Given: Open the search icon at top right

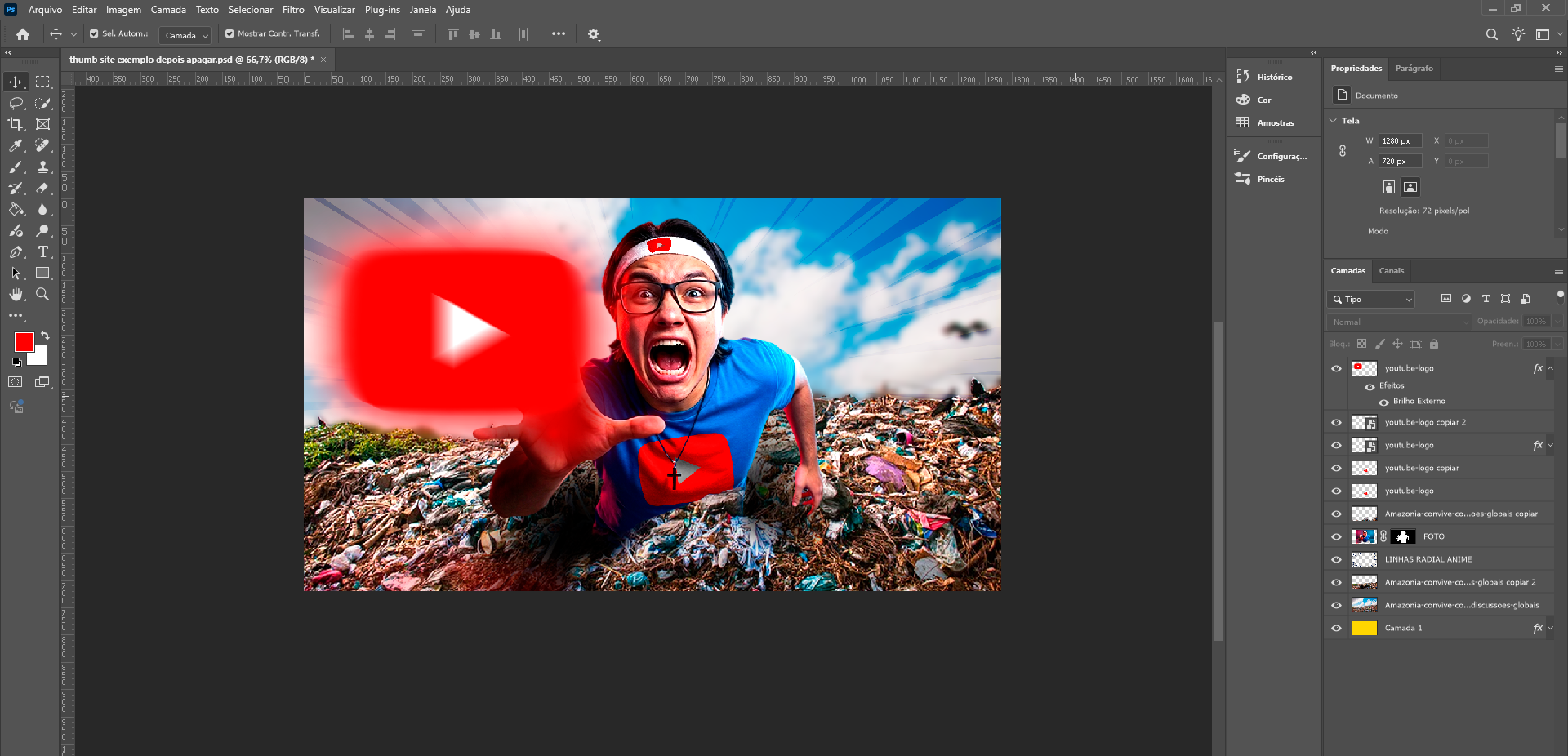Looking at the screenshot, I should [x=1492, y=34].
